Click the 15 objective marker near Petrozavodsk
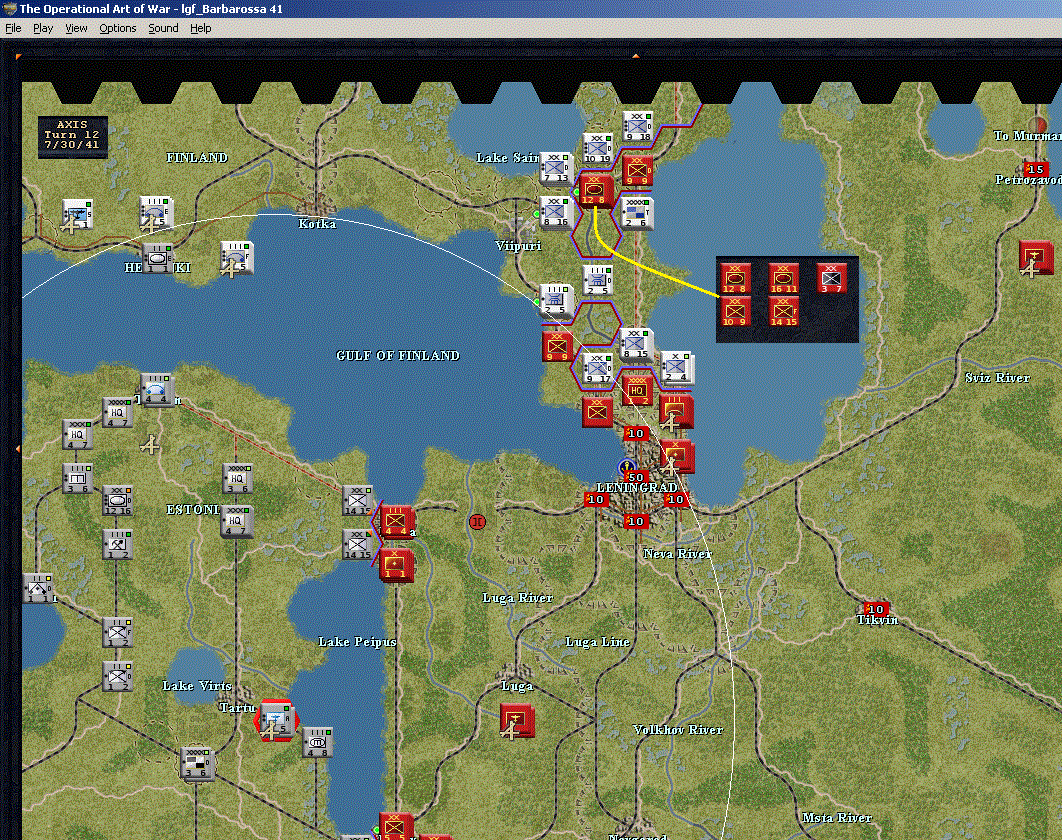Image resolution: width=1062 pixels, height=840 pixels. pos(1036,169)
